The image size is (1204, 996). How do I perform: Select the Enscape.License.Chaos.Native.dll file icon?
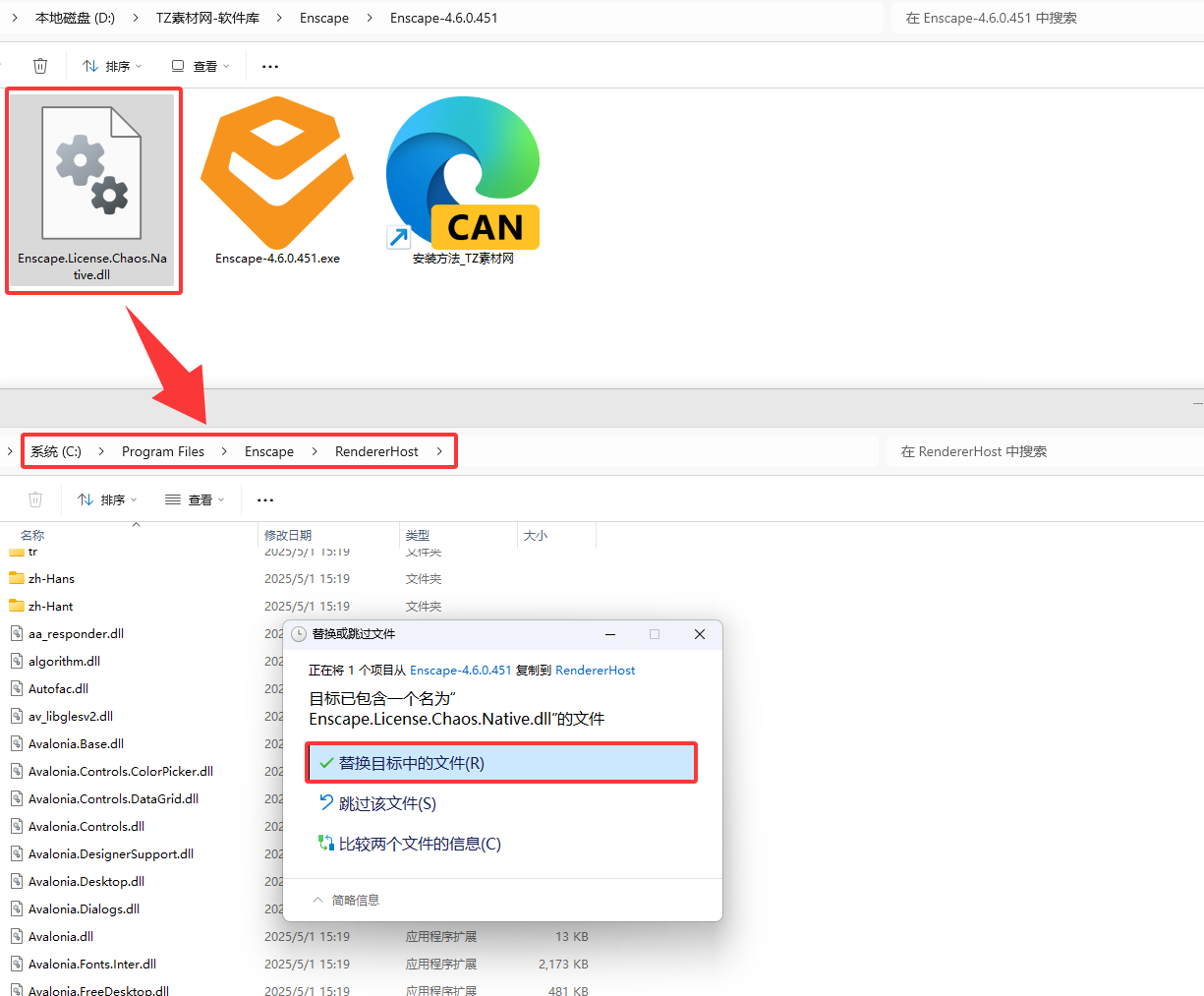[91, 174]
